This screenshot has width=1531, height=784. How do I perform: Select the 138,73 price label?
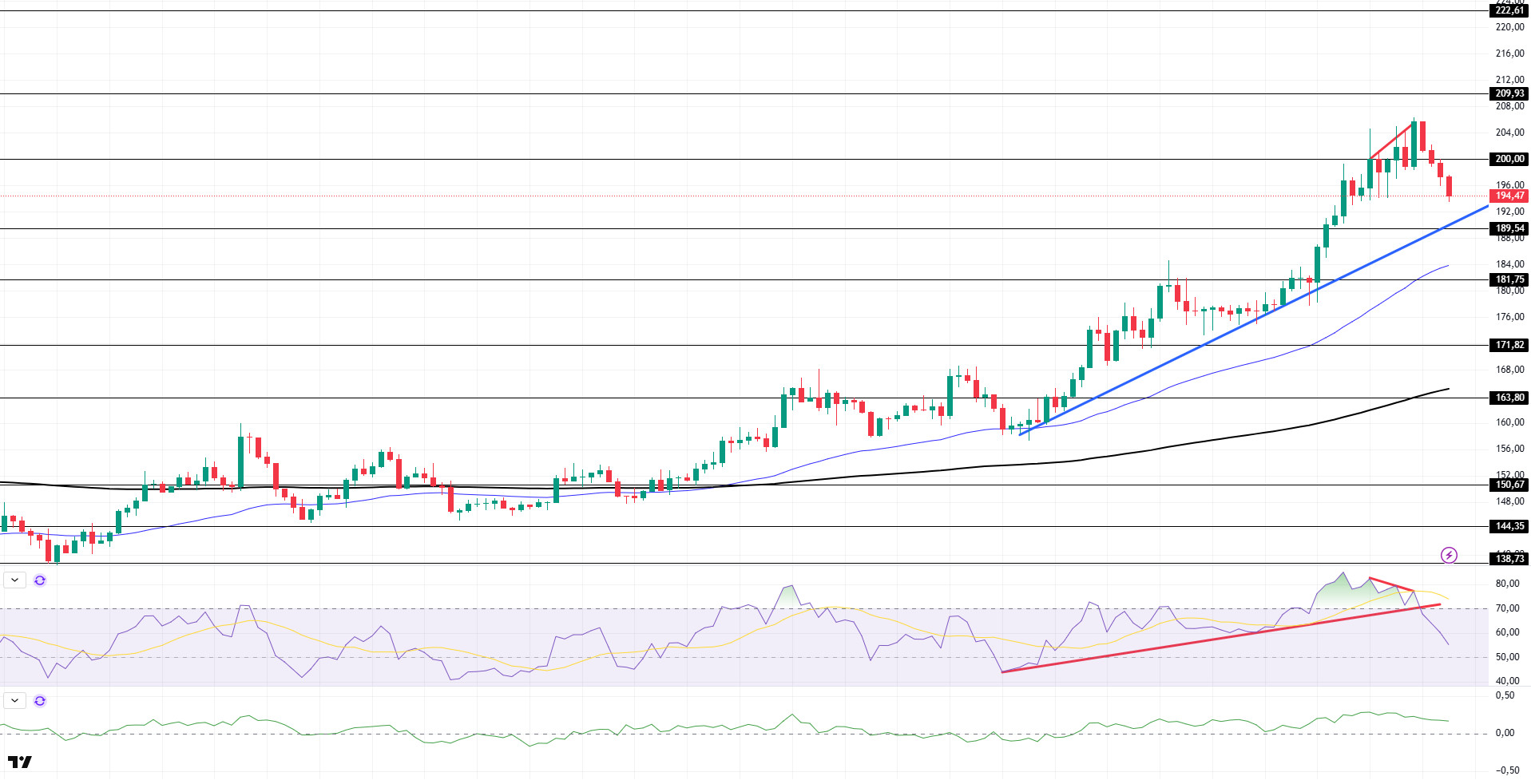click(x=1509, y=559)
